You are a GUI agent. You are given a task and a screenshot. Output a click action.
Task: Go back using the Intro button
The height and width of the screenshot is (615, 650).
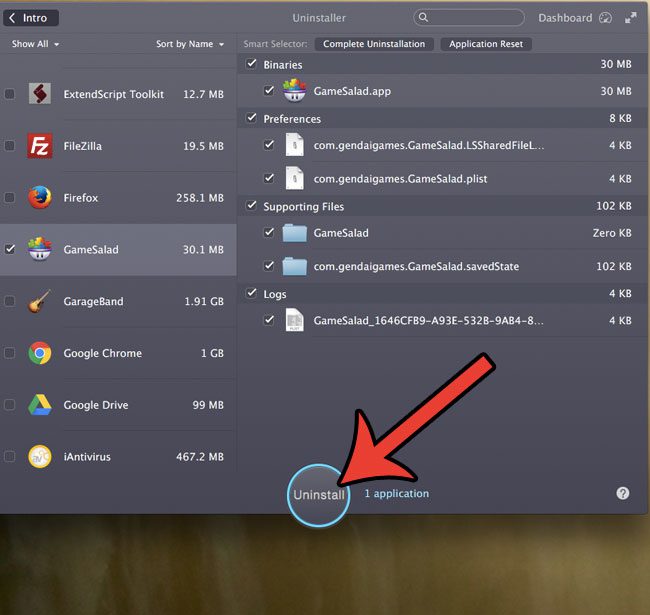pos(32,18)
